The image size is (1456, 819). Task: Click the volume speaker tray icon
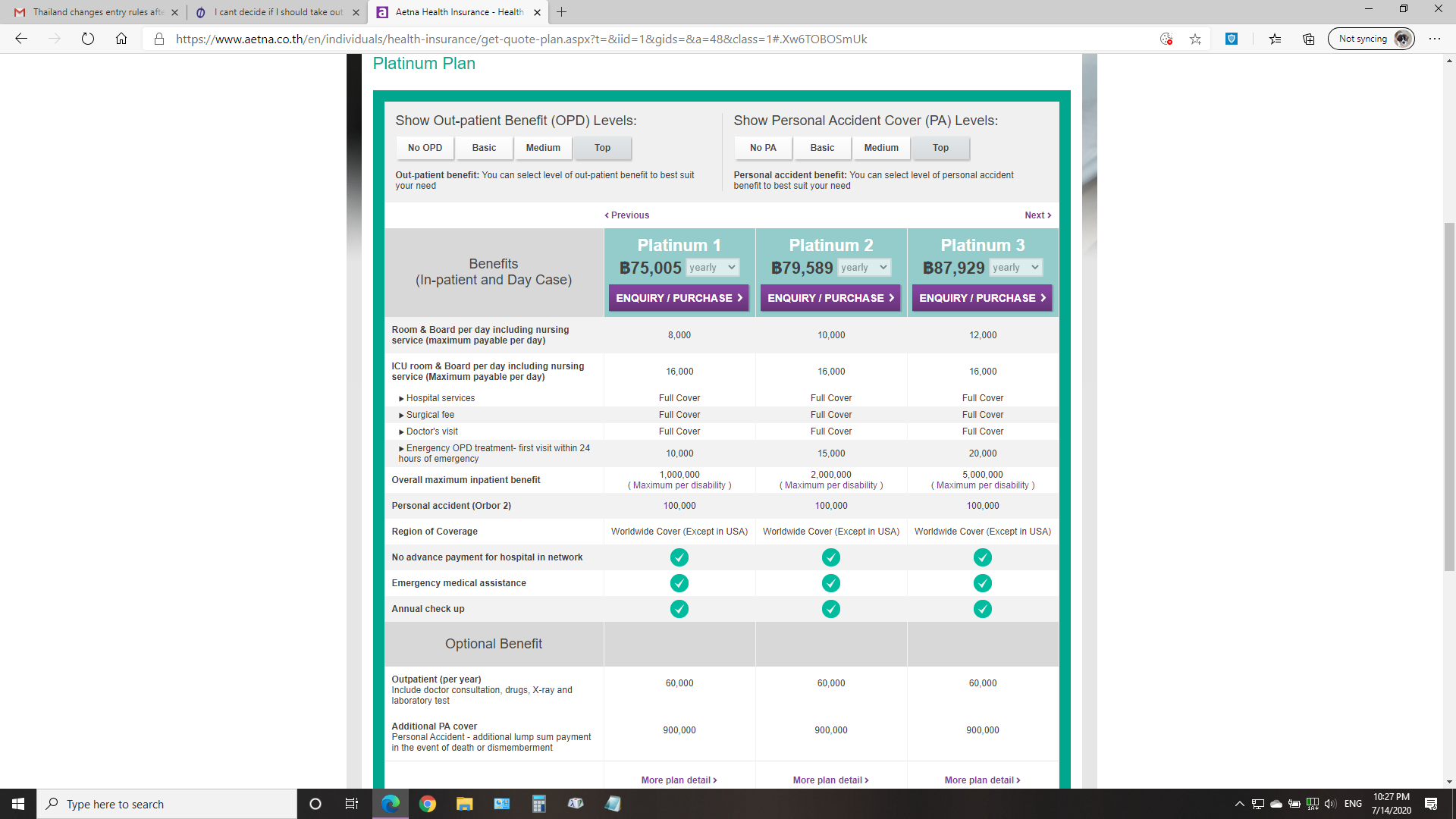[x=1330, y=804]
